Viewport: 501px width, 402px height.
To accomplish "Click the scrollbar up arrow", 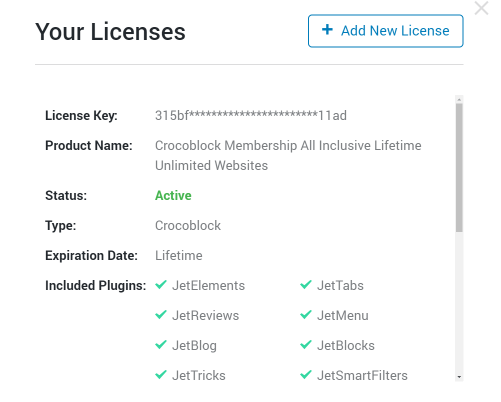I will [459, 99].
